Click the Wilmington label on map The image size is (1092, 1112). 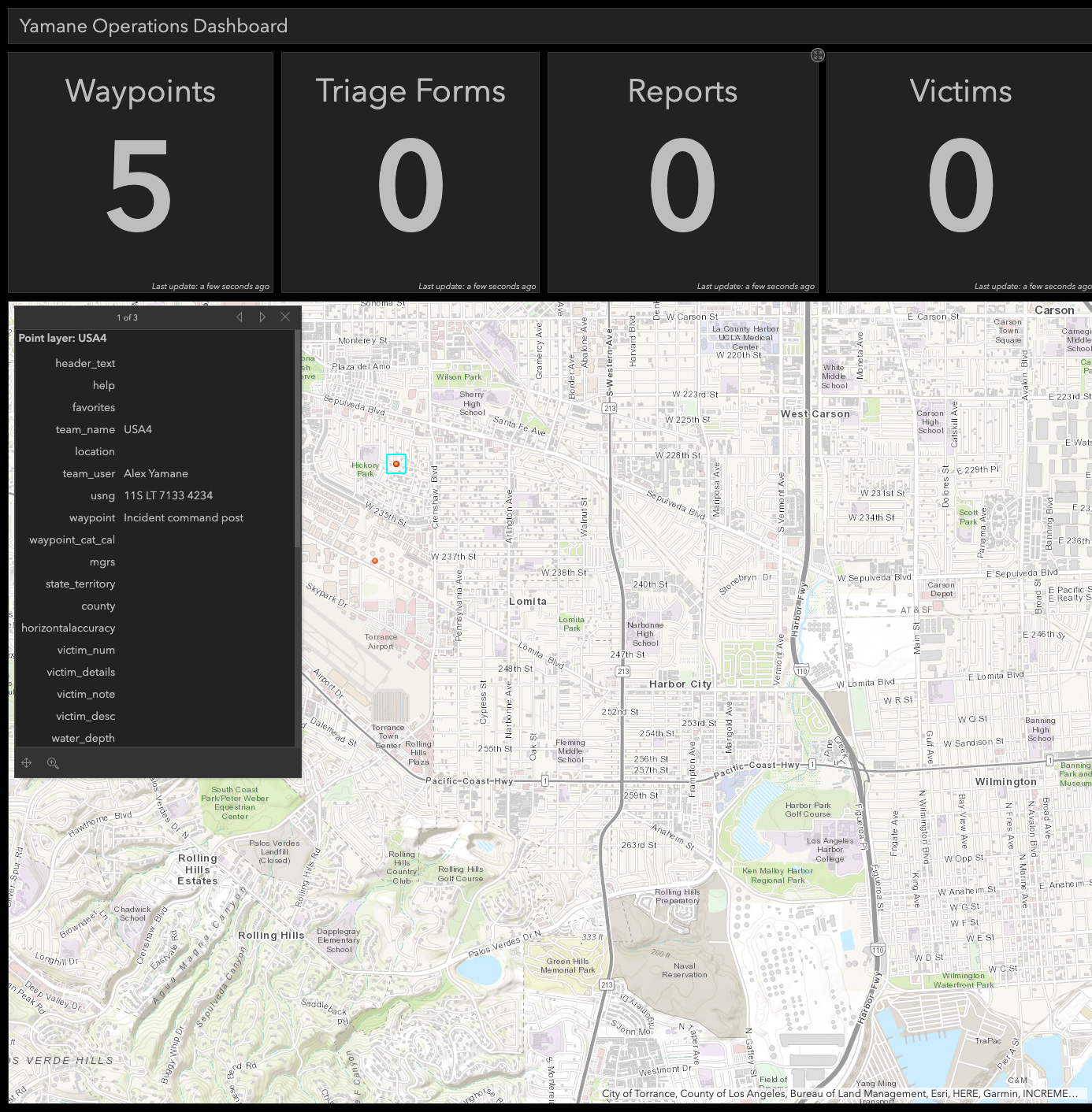click(x=1006, y=782)
